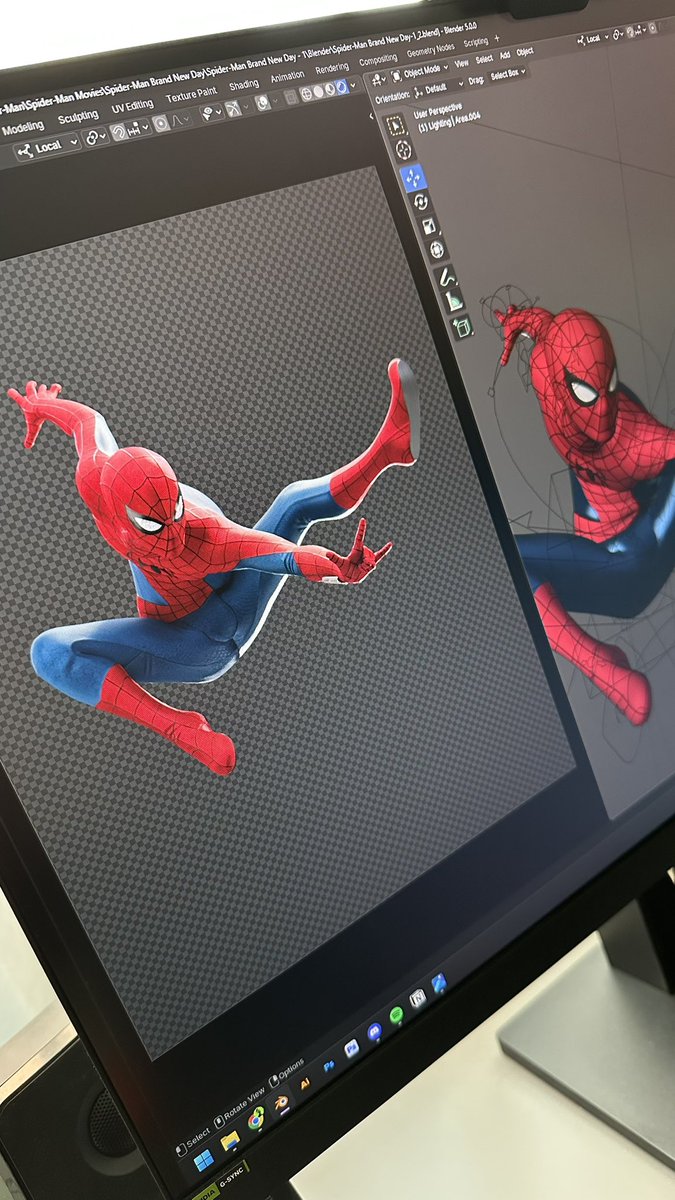The image size is (675, 1200).
Task: Switch to the Sculpting workspace tab
Action: [x=78, y=117]
